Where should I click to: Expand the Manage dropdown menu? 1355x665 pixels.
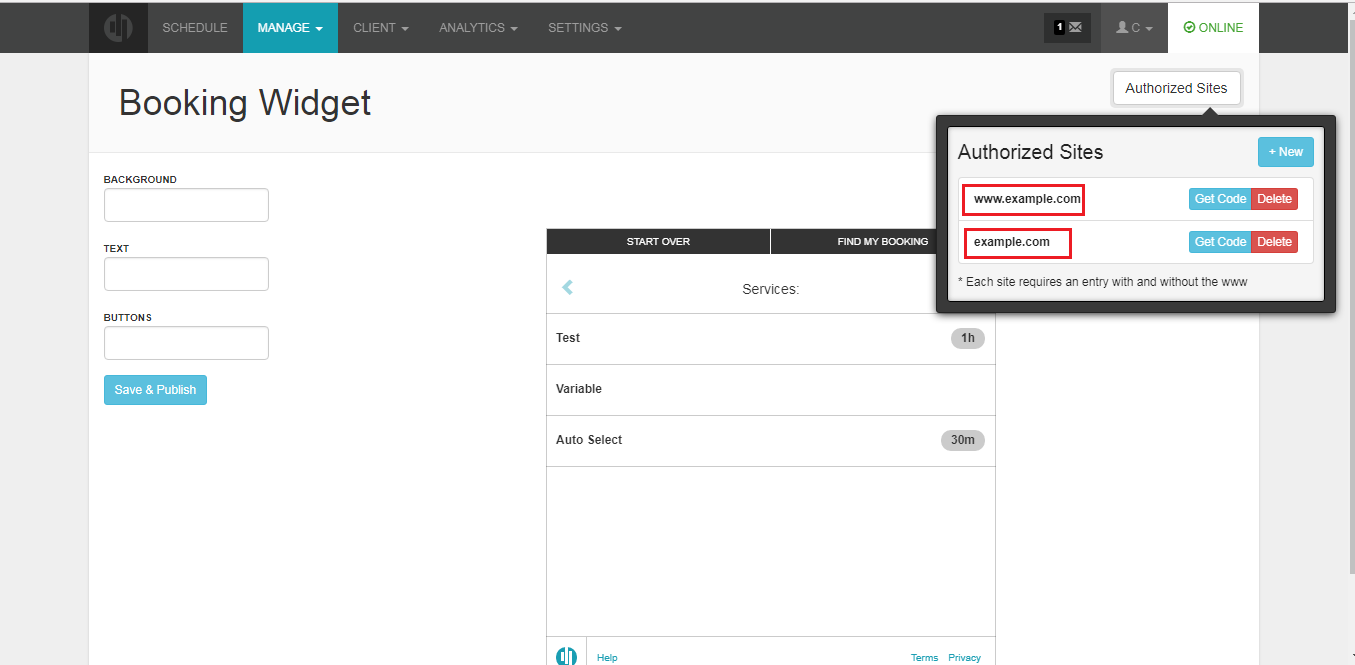290,28
